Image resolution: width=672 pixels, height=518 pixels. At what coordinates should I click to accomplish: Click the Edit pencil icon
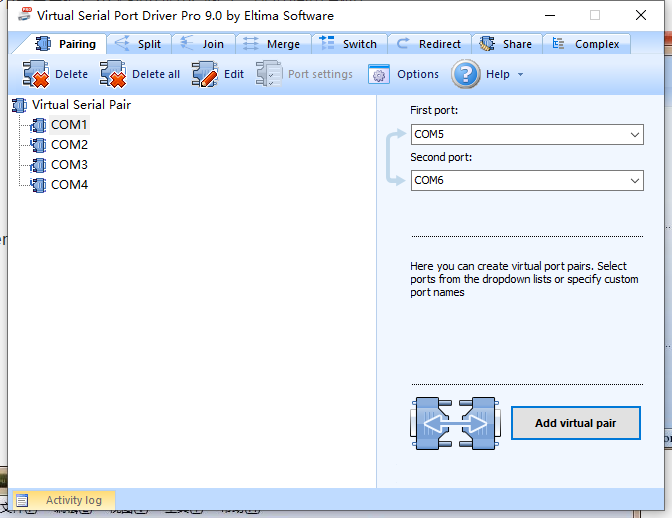(x=204, y=74)
